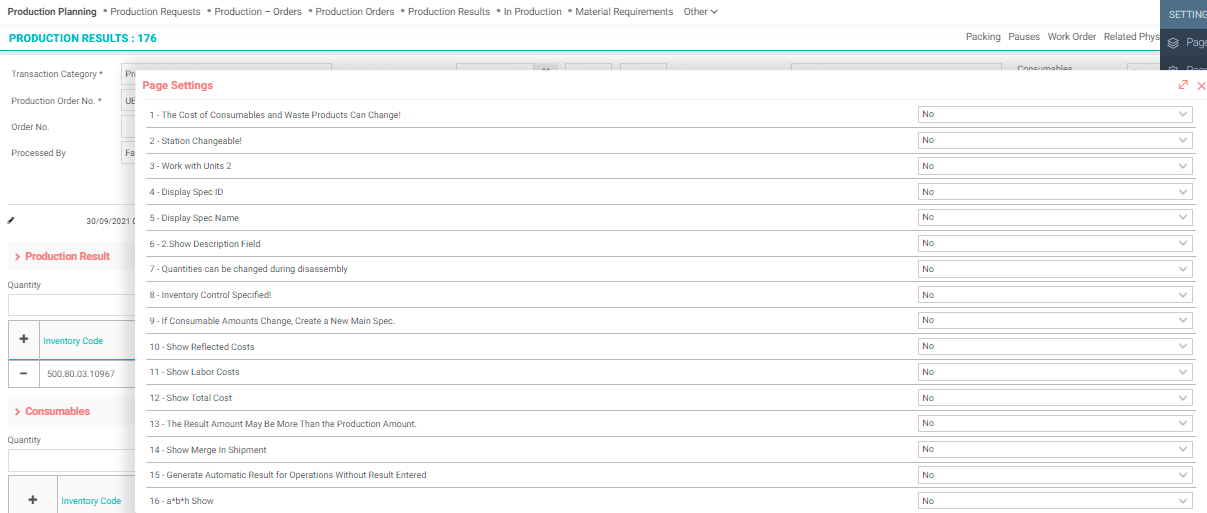Open dropdown for Result Amount May Be More

point(1055,423)
